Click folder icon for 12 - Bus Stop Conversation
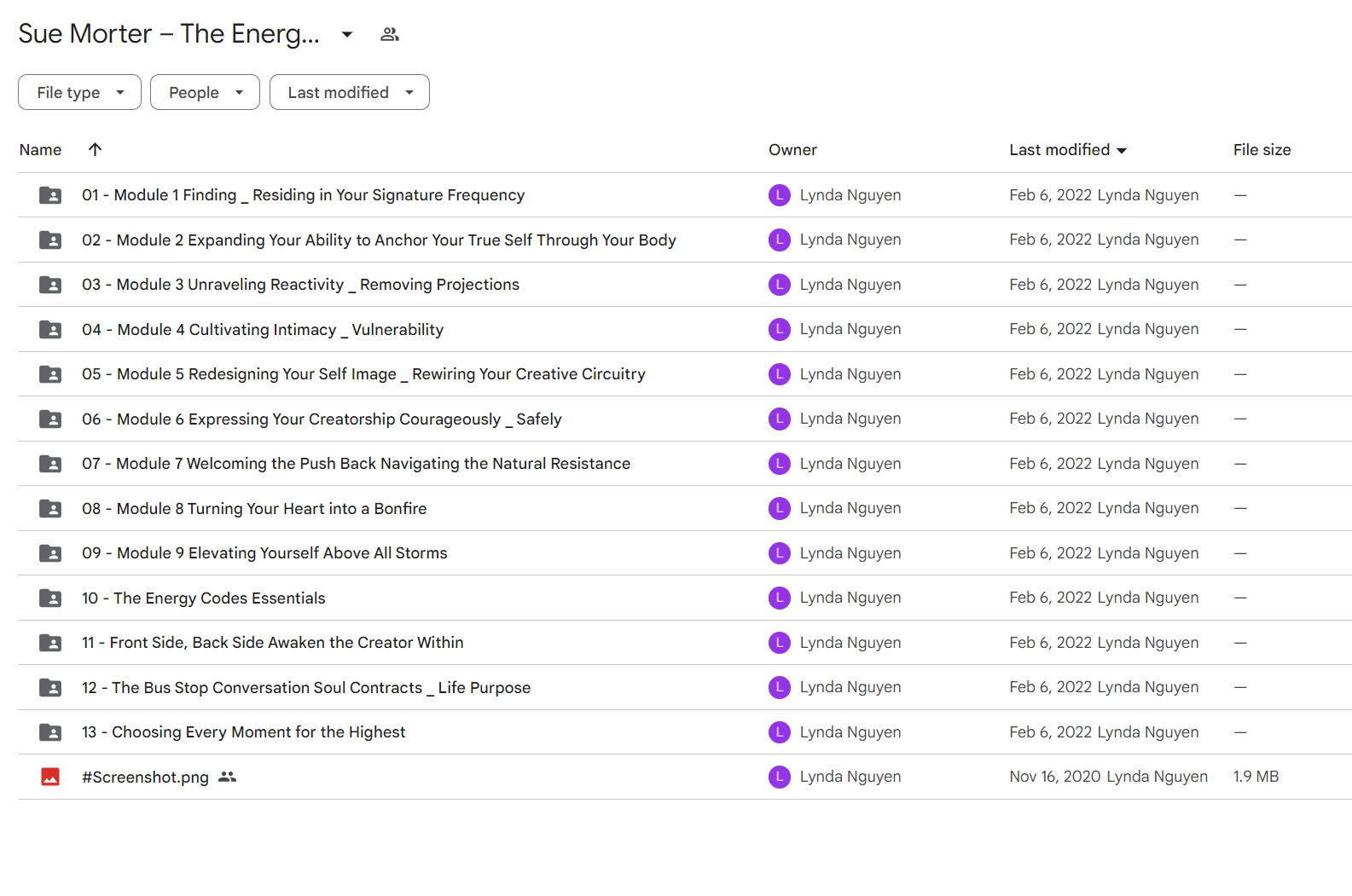1352x896 pixels. pos(50,687)
